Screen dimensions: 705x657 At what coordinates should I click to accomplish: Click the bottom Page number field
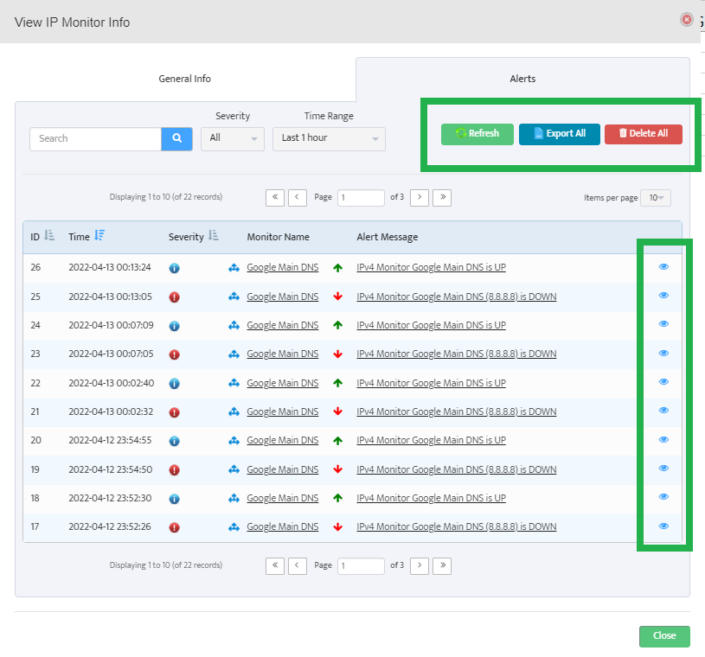pos(361,566)
